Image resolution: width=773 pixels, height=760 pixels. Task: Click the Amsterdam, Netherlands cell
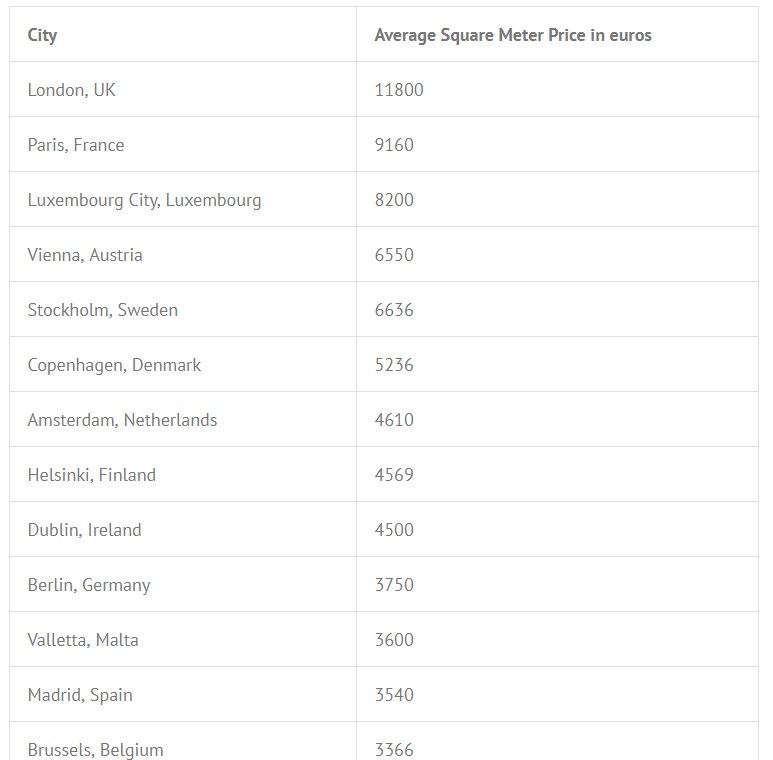(x=122, y=420)
